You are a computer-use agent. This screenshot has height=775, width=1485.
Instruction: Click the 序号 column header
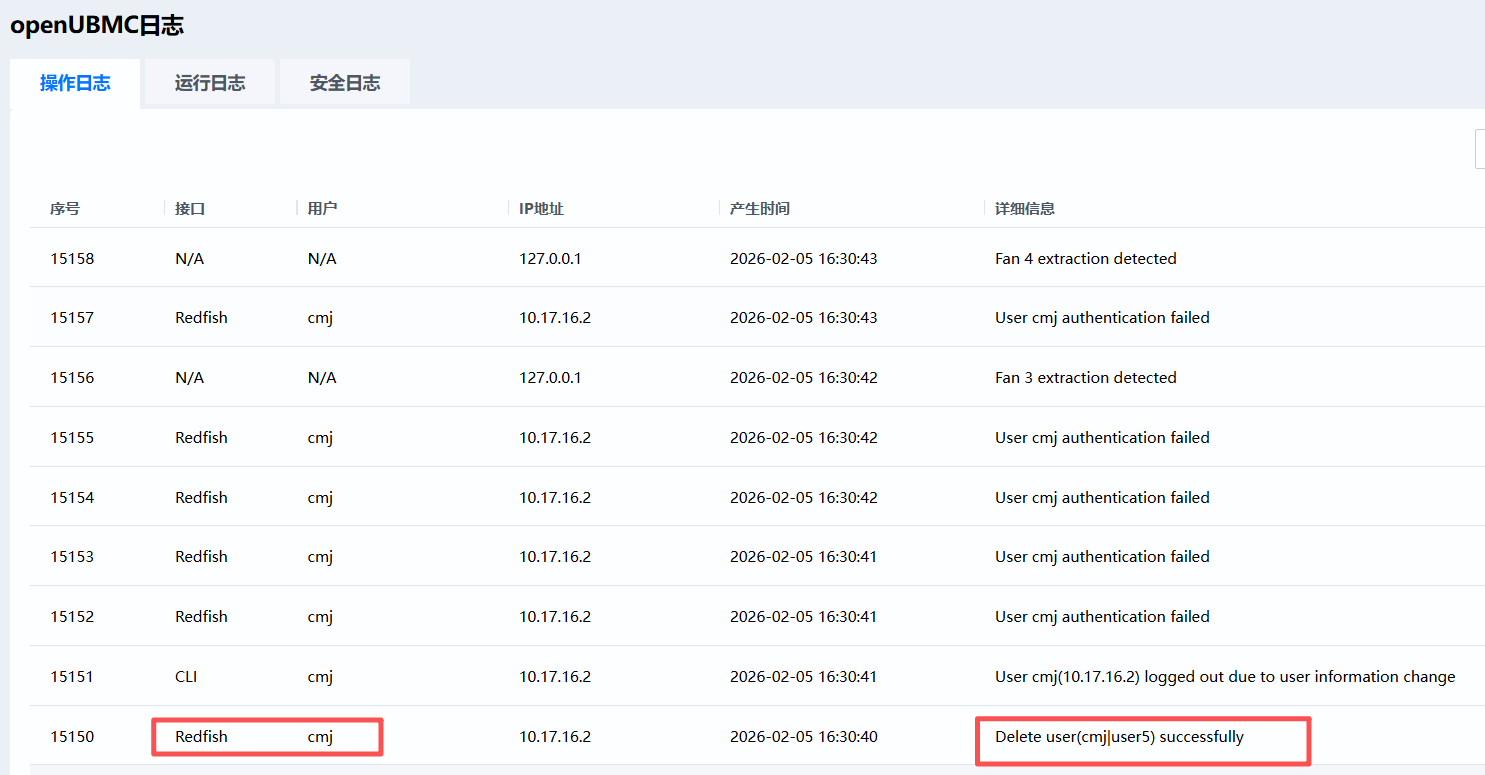pos(65,209)
